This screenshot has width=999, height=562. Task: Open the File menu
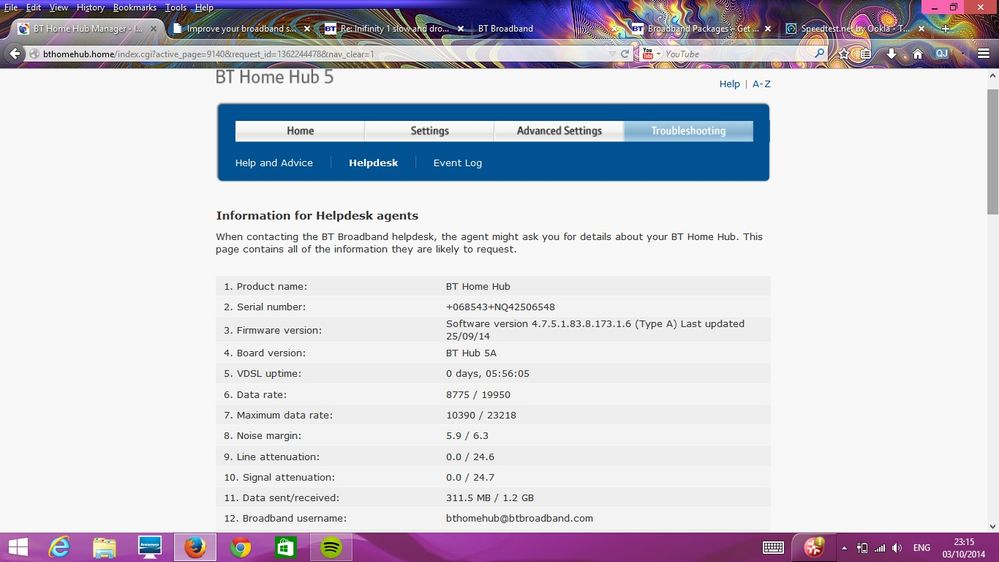tap(11, 8)
